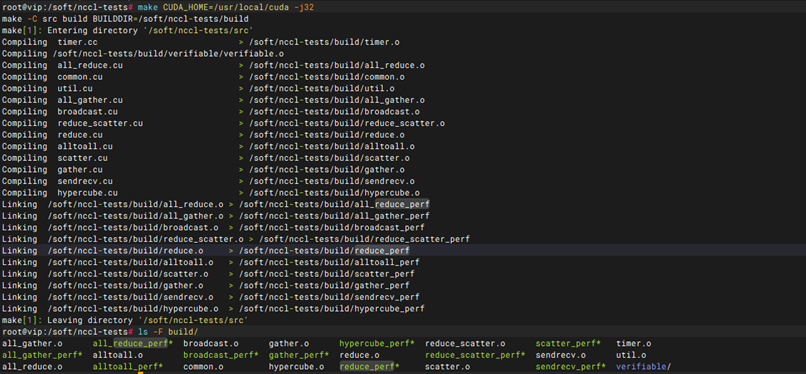The height and width of the screenshot is (374, 806).
Task: Select /soft/nccl-tests/build/sendrecv_perf in the Linking line
Action: tap(329, 297)
